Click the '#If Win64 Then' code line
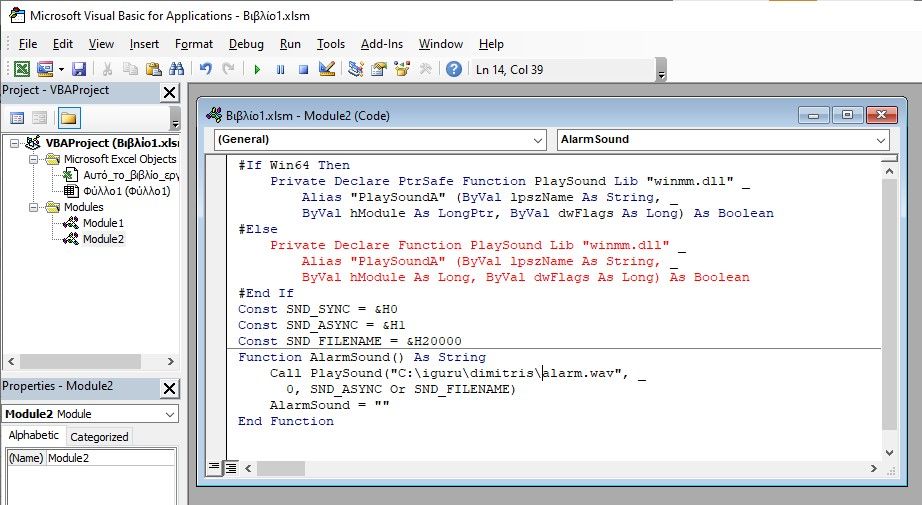The image size is (922, 505). 293,165
